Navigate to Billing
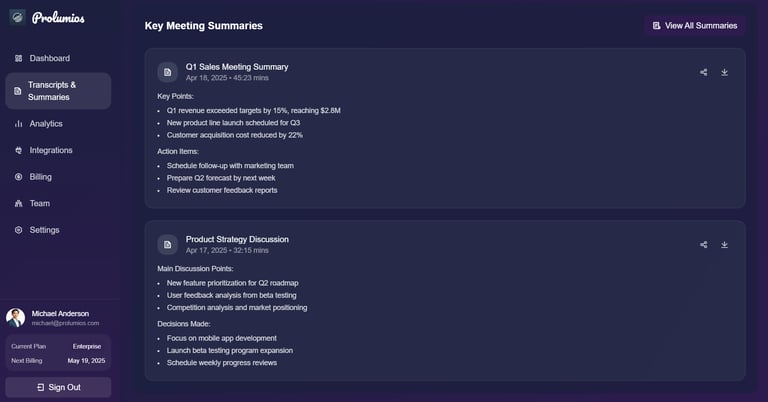The image size is (768, 402). [40, 177]
